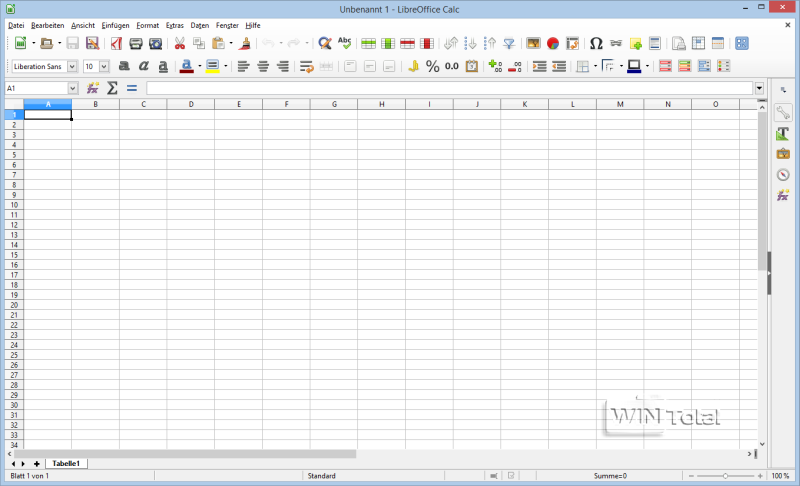Click the Print icon

tap(136, 43)
